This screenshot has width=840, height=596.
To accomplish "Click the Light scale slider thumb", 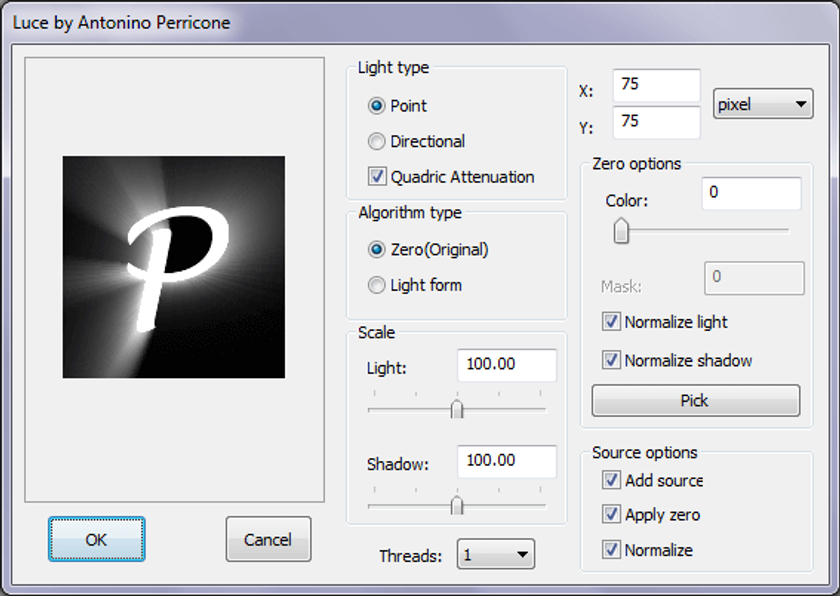I will (457, 409).
